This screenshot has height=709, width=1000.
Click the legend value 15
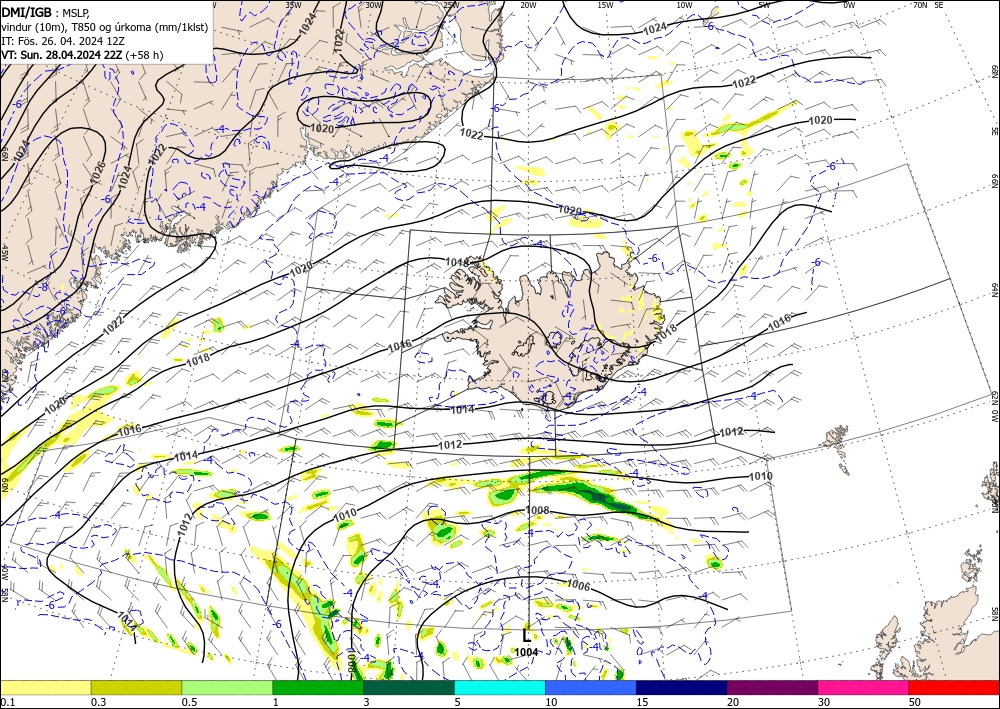[642, 702]
